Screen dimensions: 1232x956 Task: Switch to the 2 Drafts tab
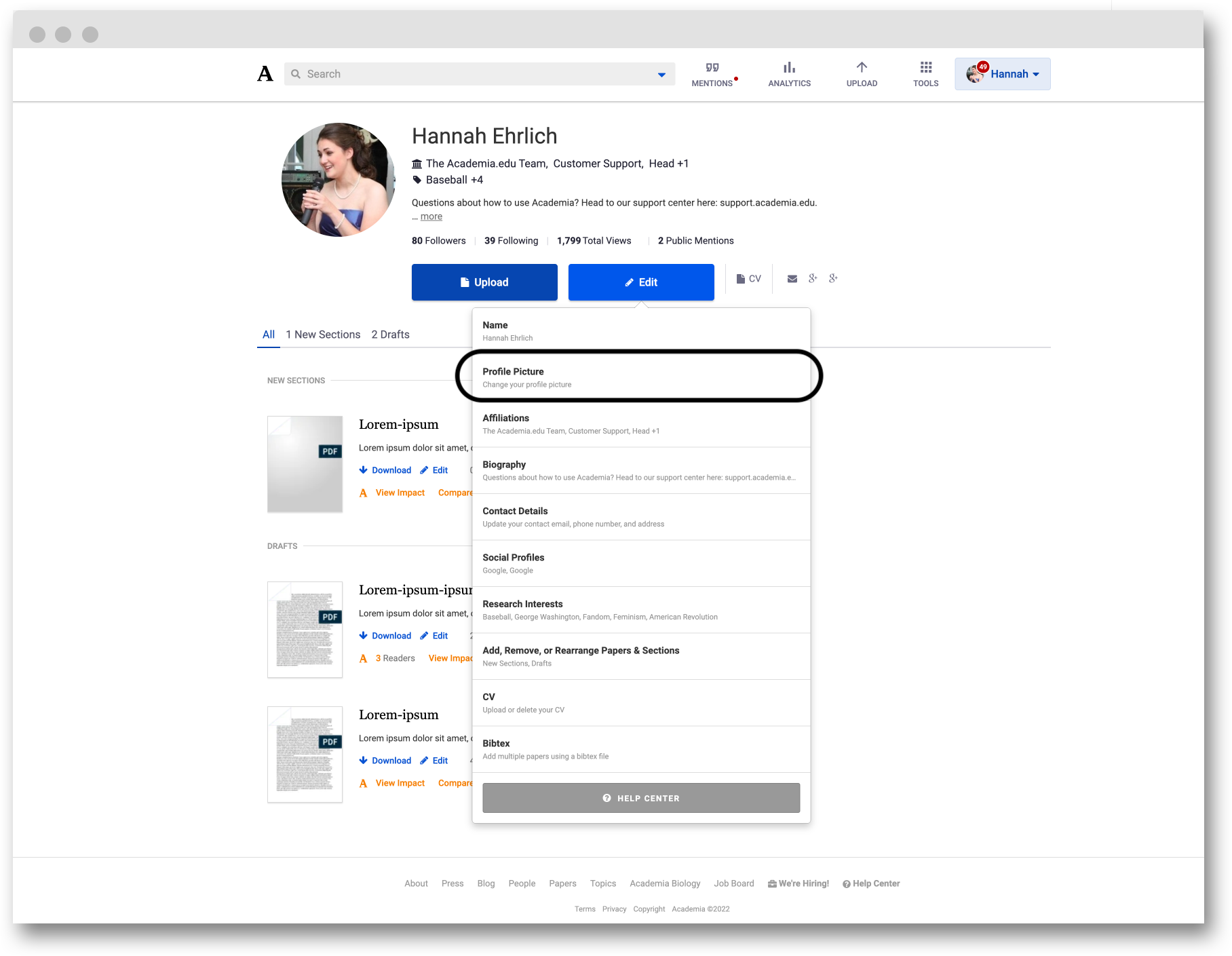tap(390, 334)
